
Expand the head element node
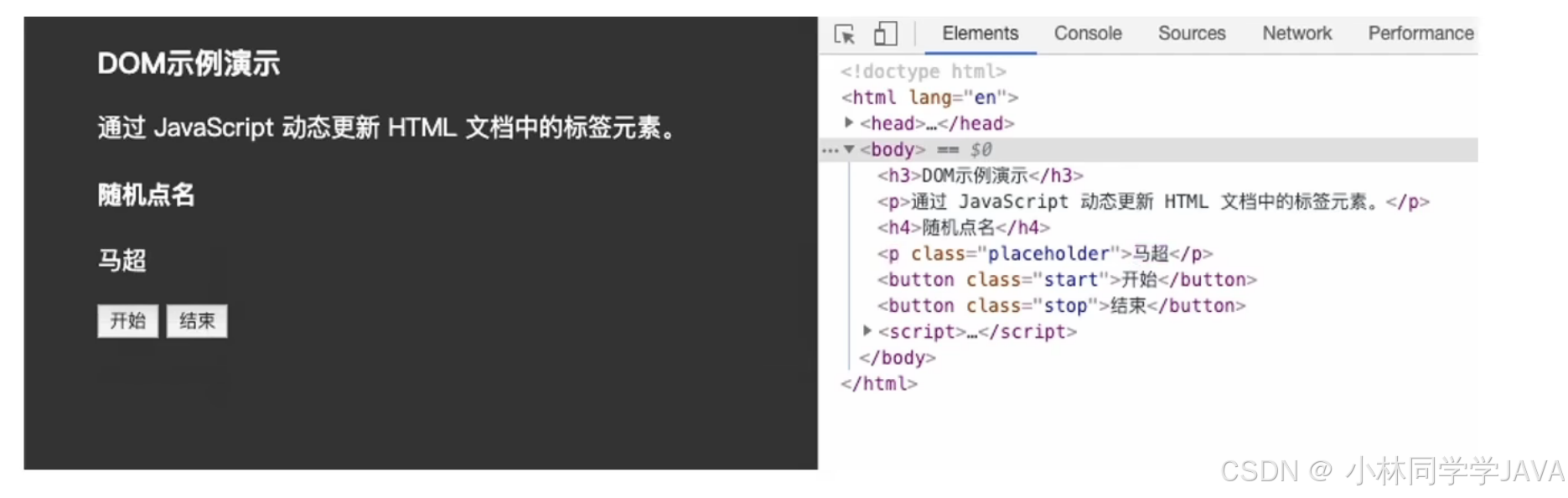(x=849, y=122)
